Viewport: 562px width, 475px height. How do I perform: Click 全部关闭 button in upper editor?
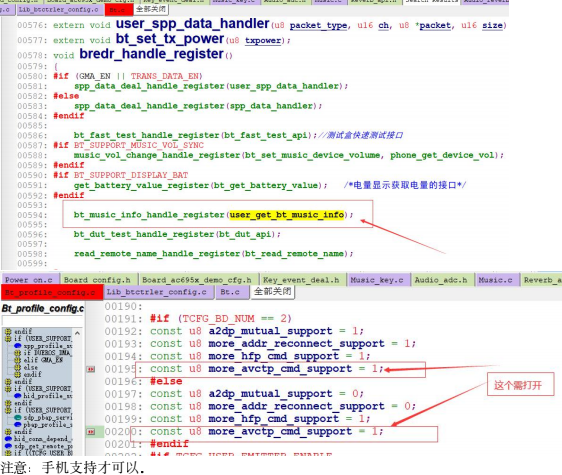(x=151, y=9)
